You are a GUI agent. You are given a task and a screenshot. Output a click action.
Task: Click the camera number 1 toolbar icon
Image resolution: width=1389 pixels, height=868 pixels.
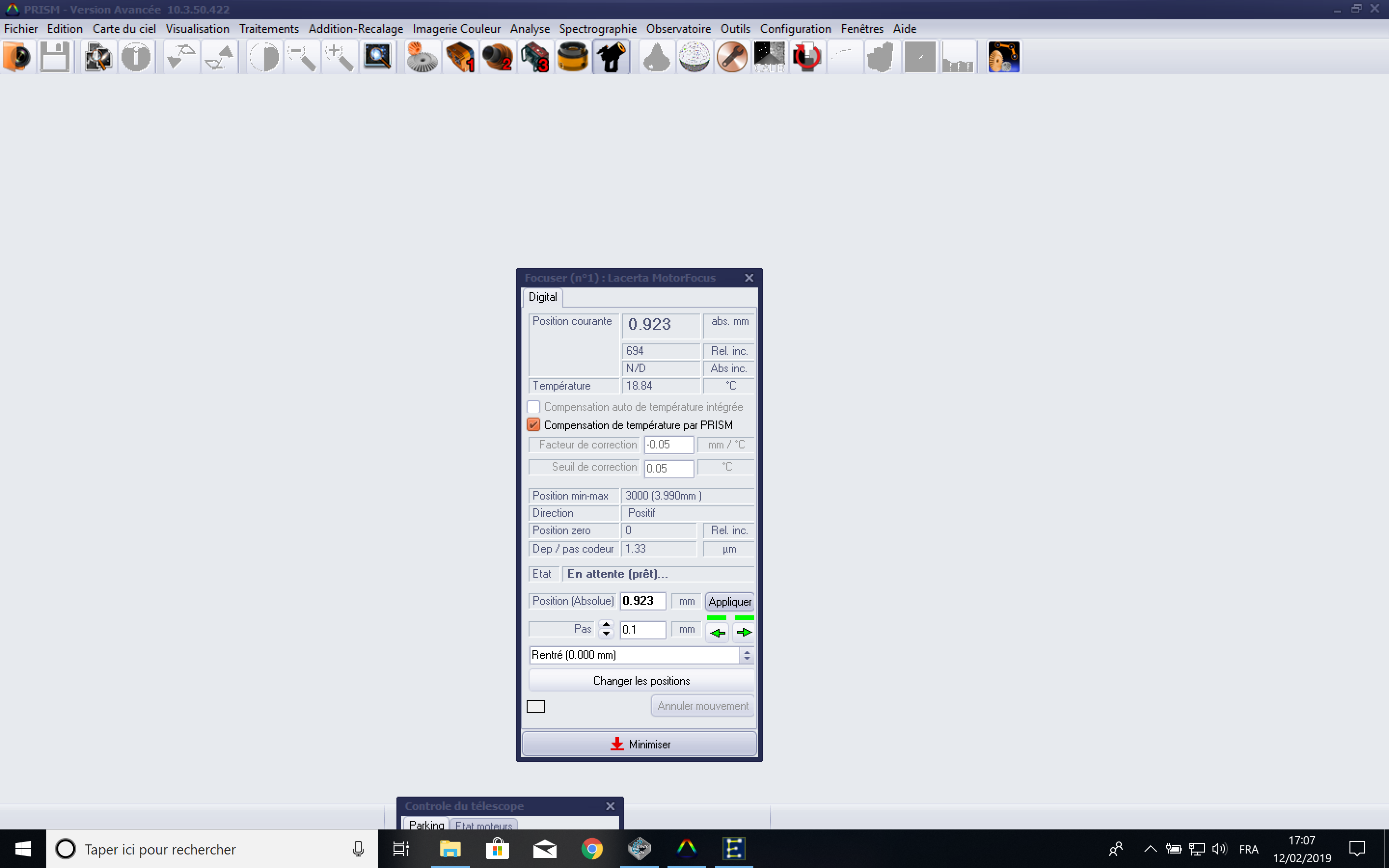[x=460, y=57]
